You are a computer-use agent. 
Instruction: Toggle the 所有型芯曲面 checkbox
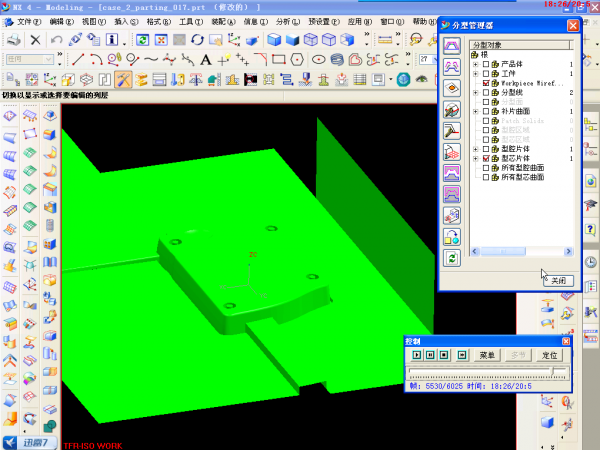[486, 177]
